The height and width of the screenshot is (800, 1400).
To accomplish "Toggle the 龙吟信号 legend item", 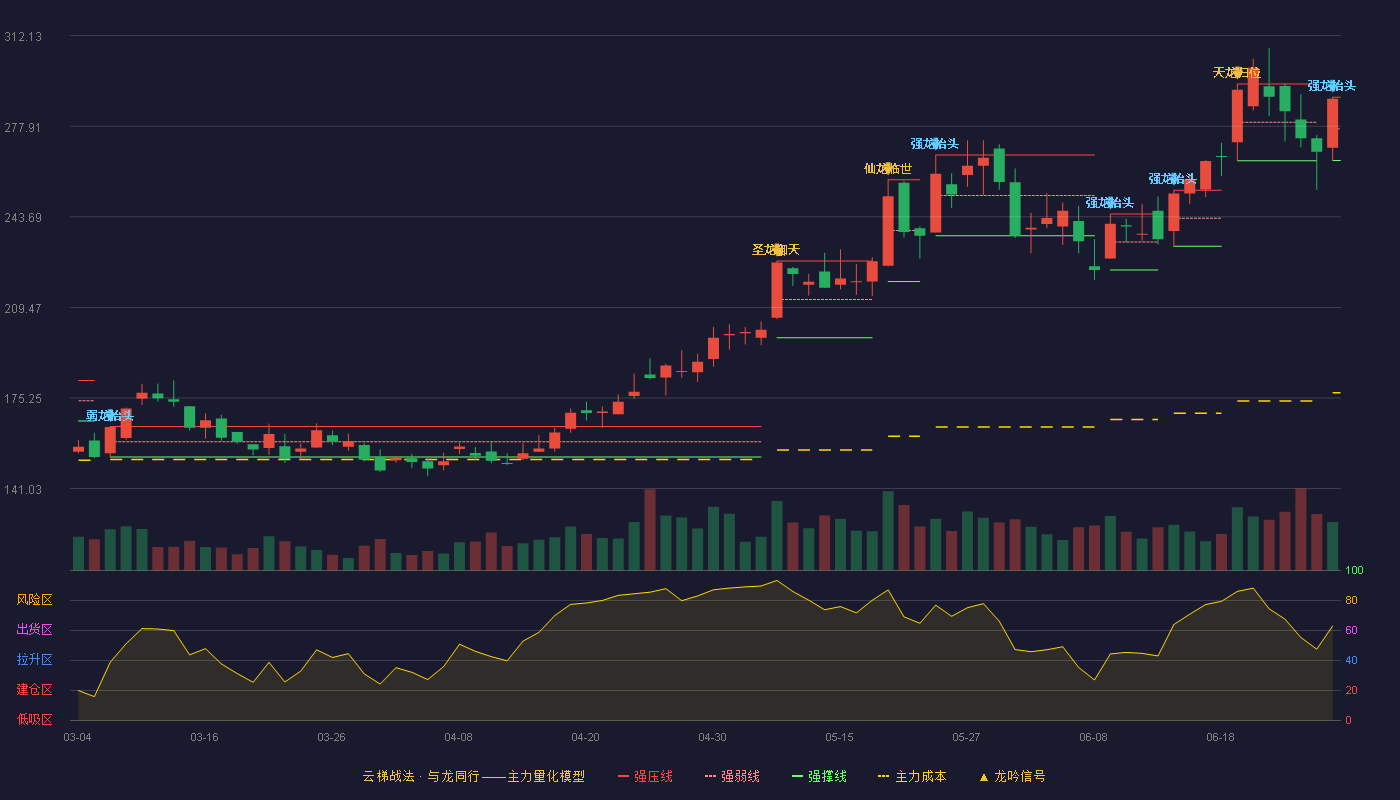I will [x=1012, y=776].
